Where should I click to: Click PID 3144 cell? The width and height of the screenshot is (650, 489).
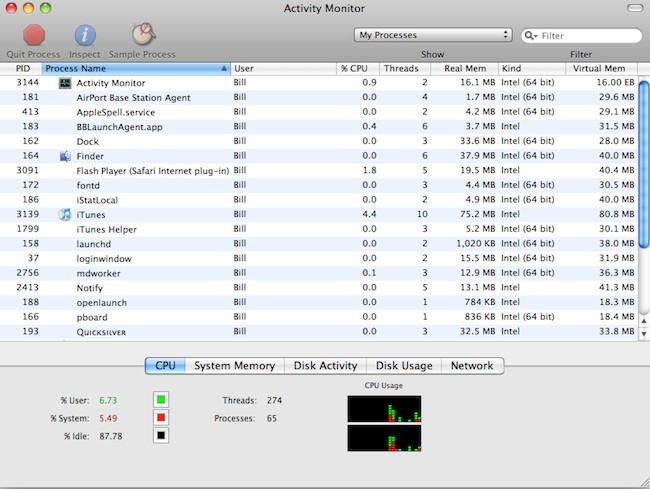(x=27, y=82)
